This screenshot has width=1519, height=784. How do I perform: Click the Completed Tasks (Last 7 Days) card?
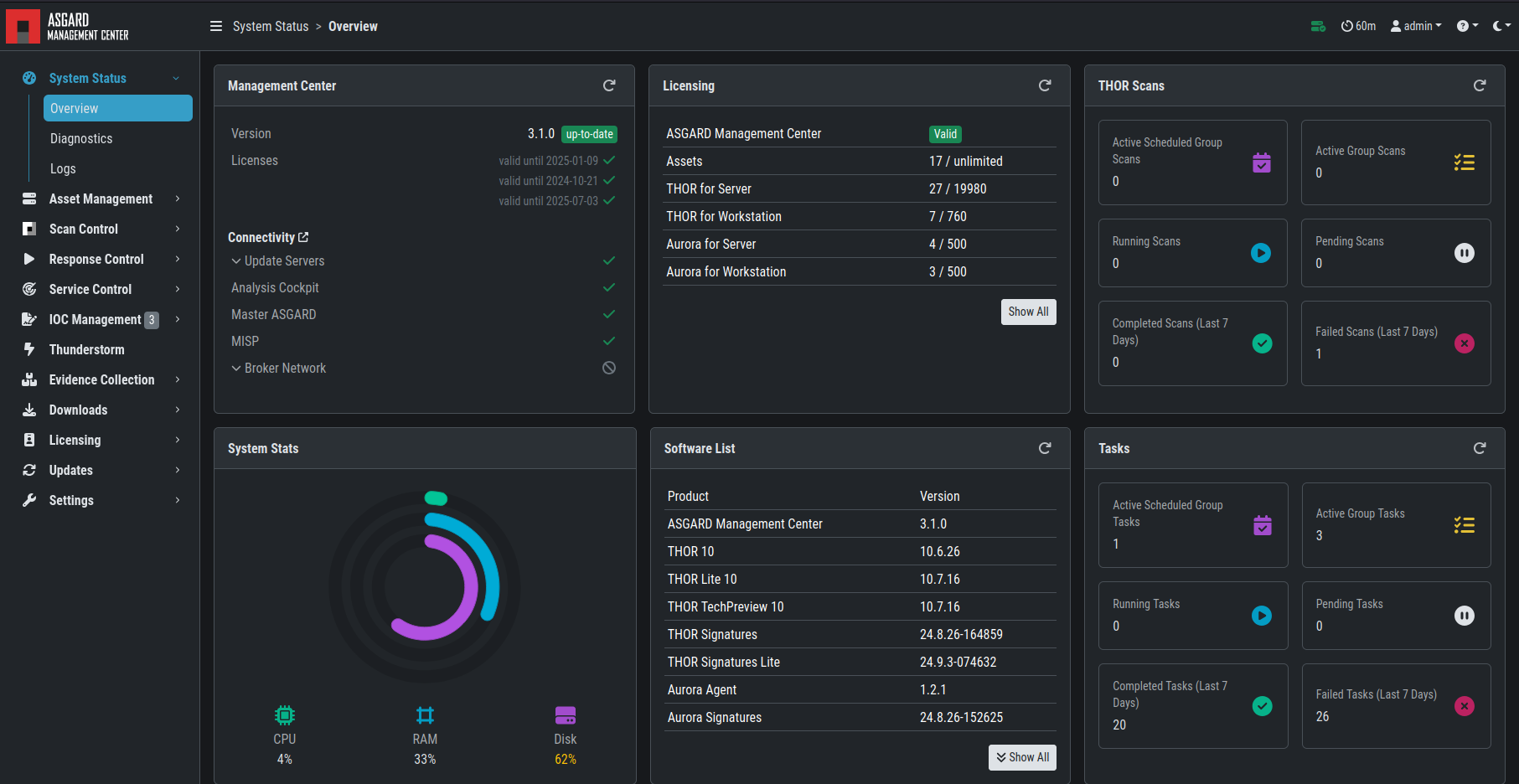coord(1193,706)
